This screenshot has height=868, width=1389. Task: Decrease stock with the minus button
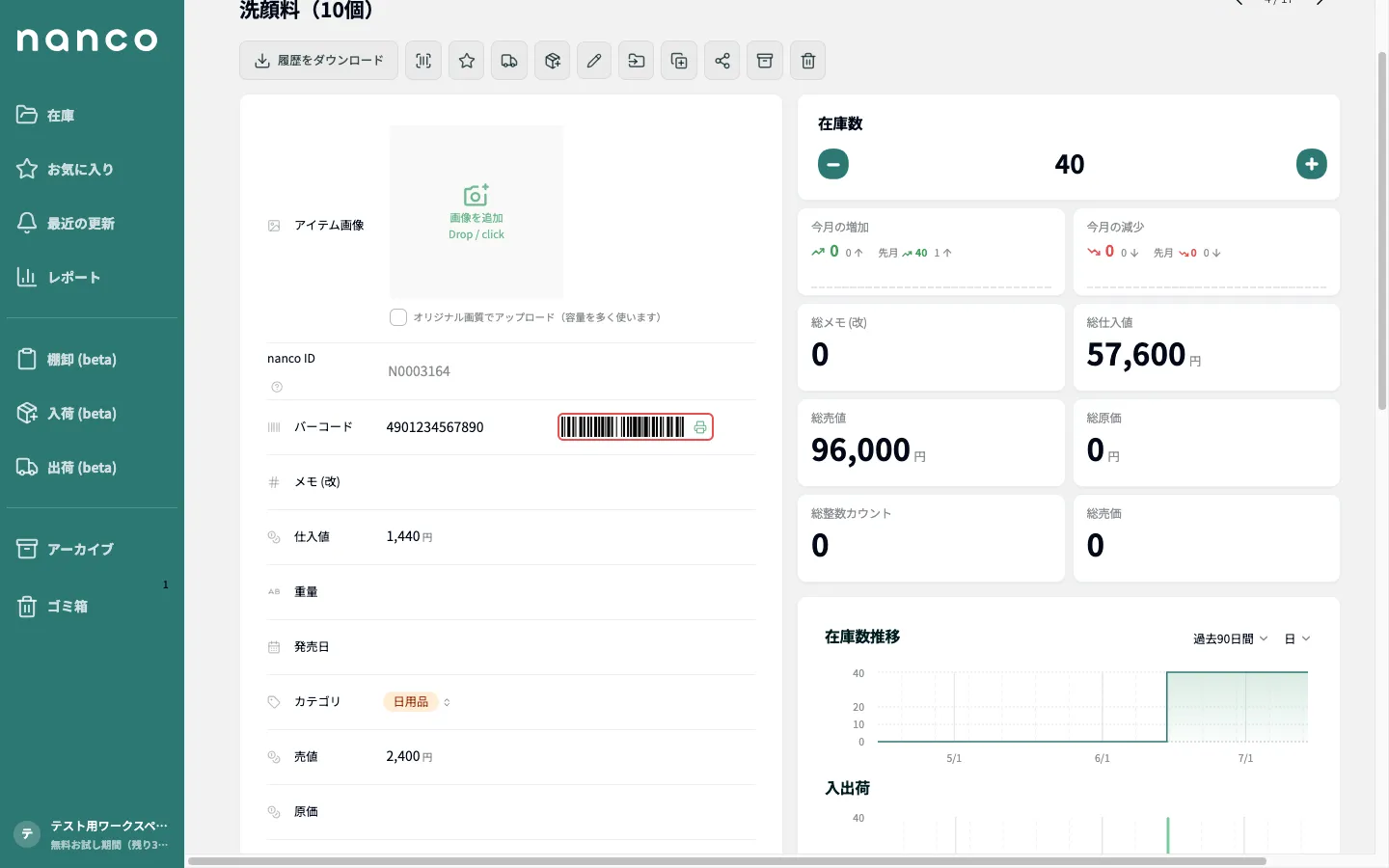coord(833,164)
